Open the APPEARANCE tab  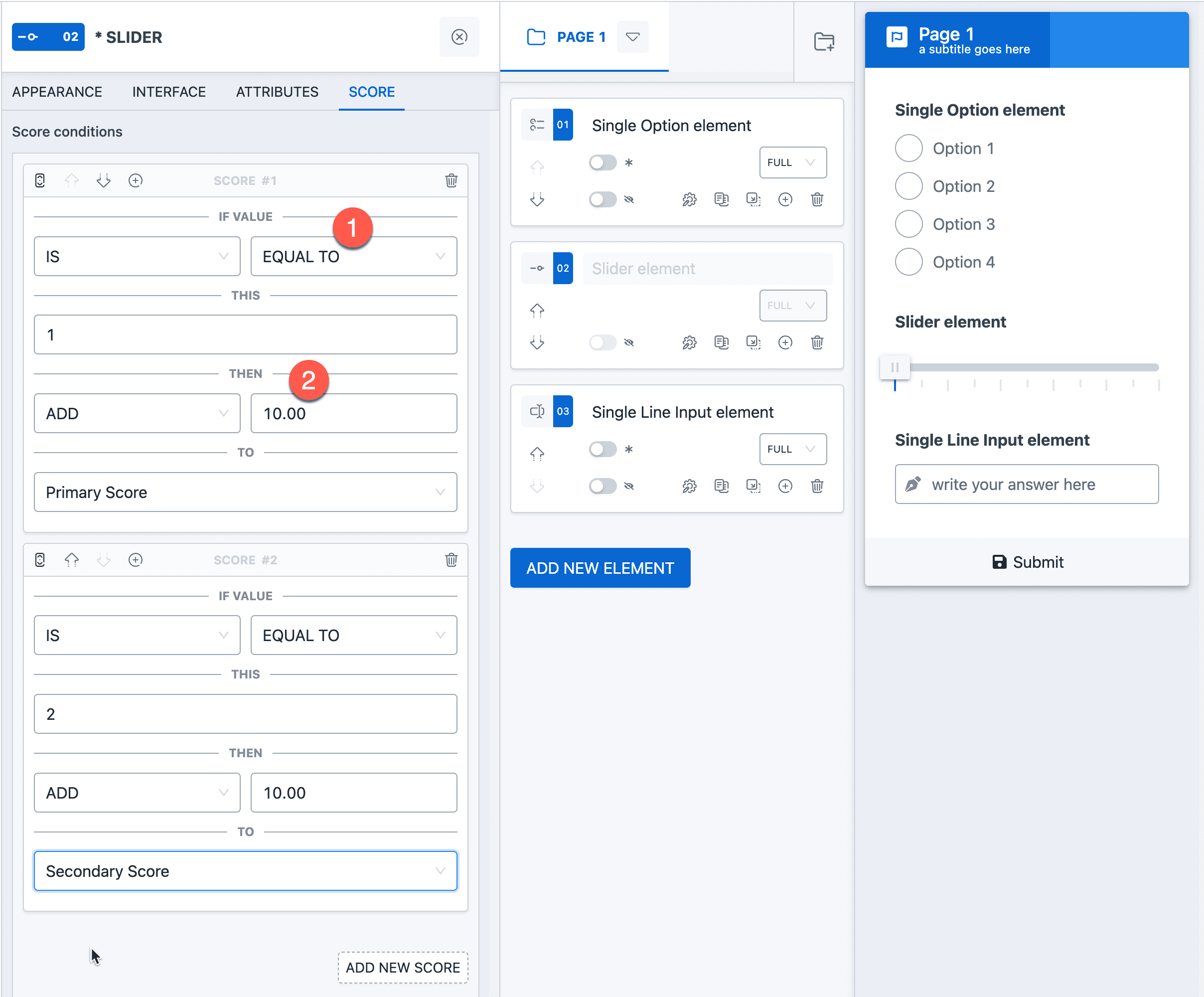click(57, 92)
